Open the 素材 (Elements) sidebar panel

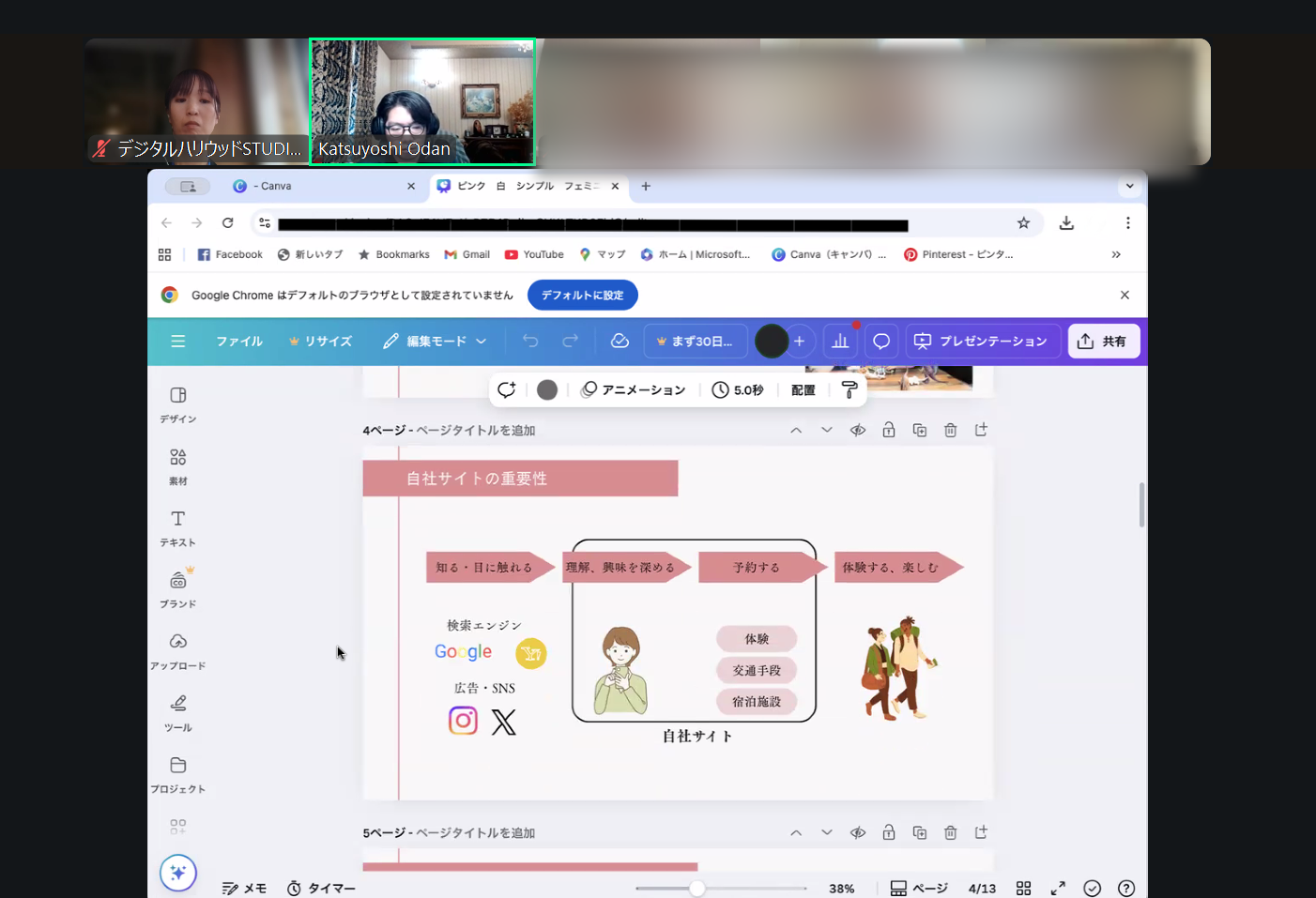click(x=177, y=465)
